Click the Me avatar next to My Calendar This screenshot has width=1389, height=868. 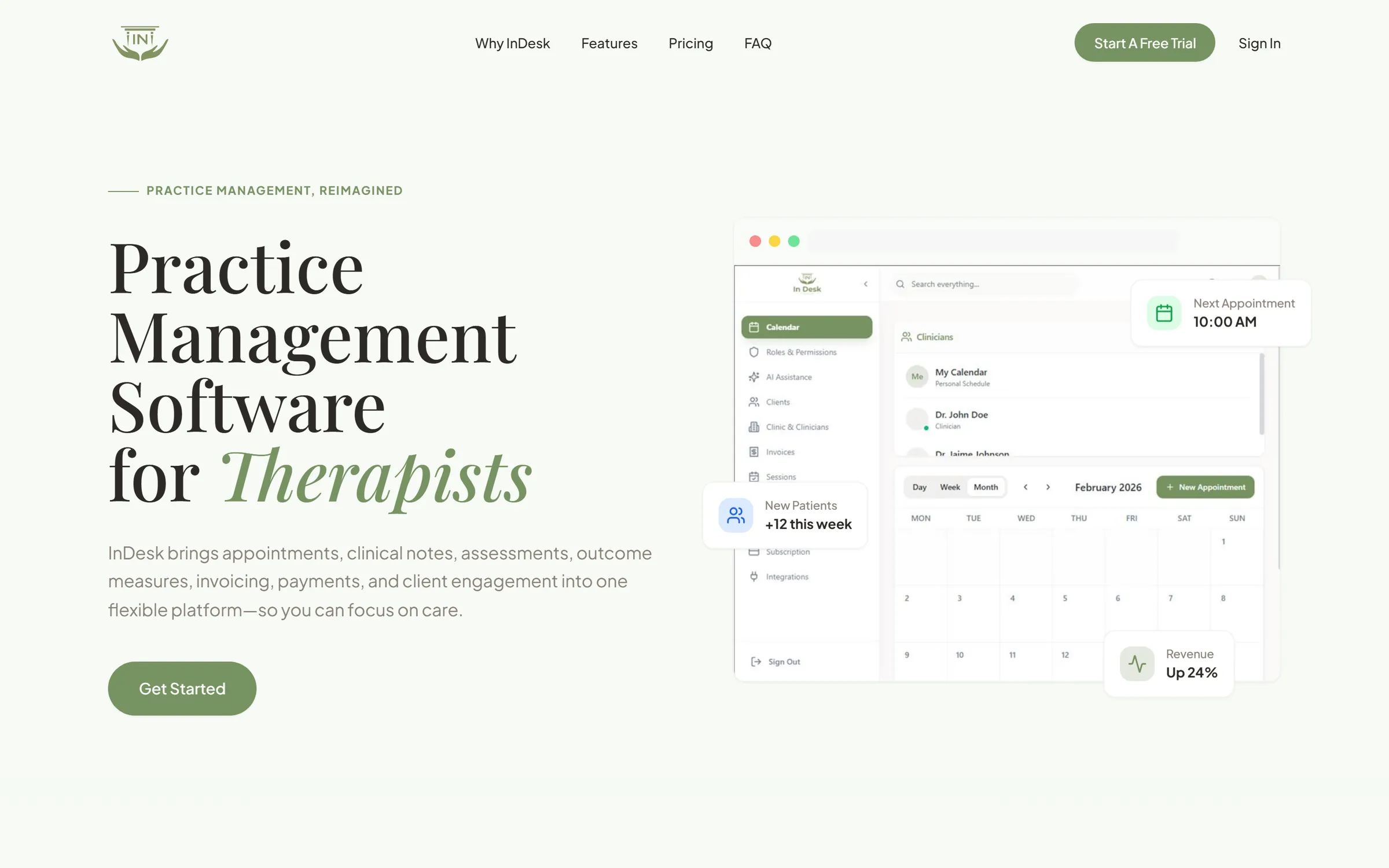coord(917,377)
